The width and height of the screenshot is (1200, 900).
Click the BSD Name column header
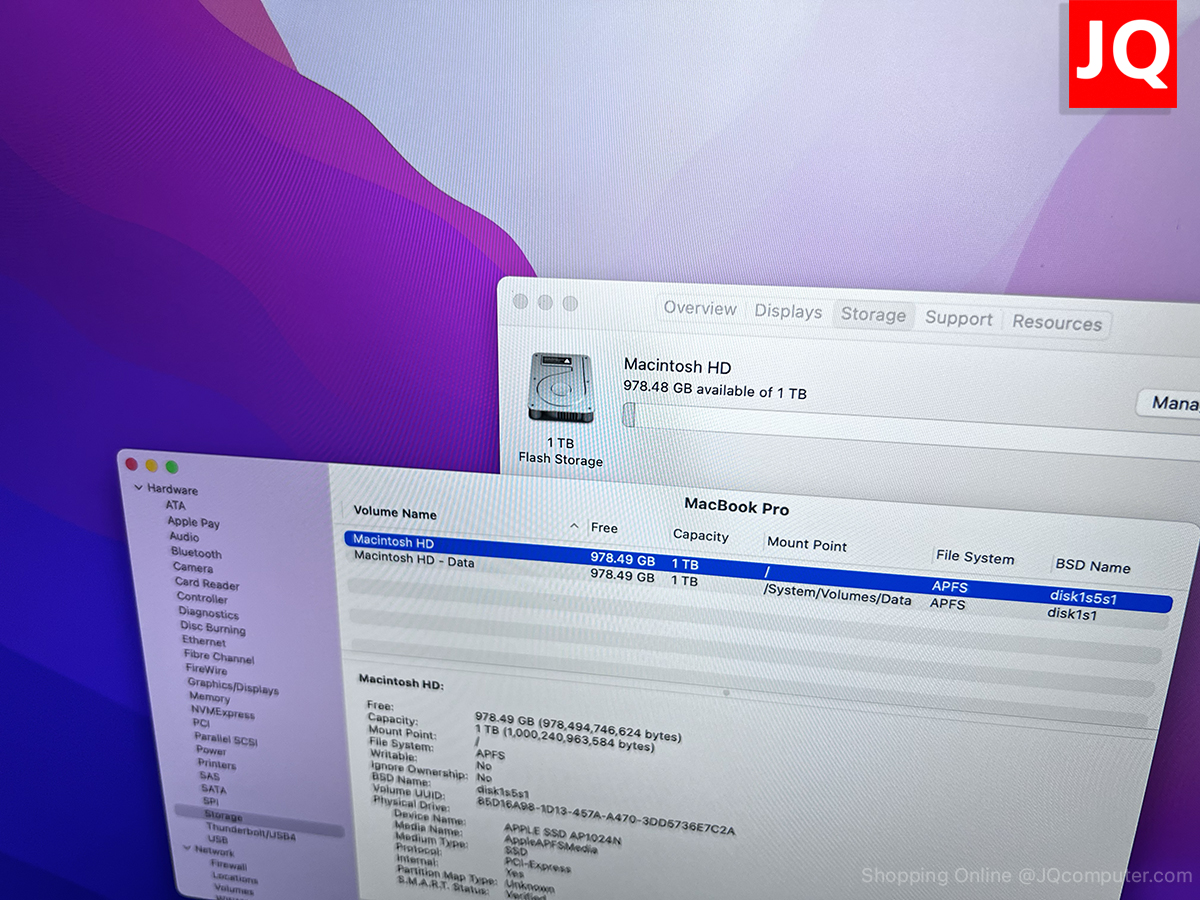coord(1093,566)
